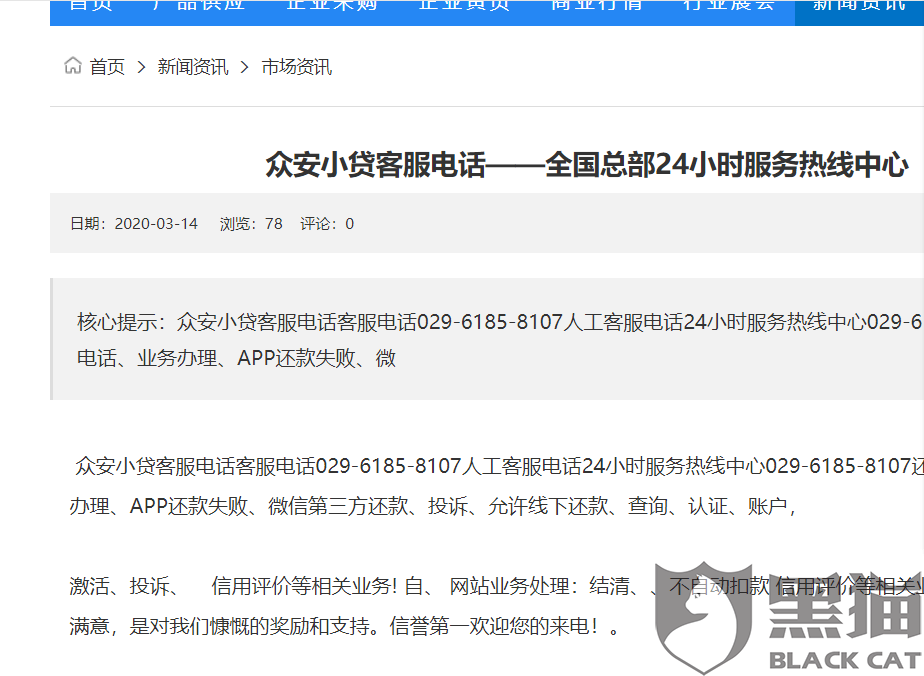
Task: Click the home icon in the breadcrumb
Action: [x=73, y=66]
